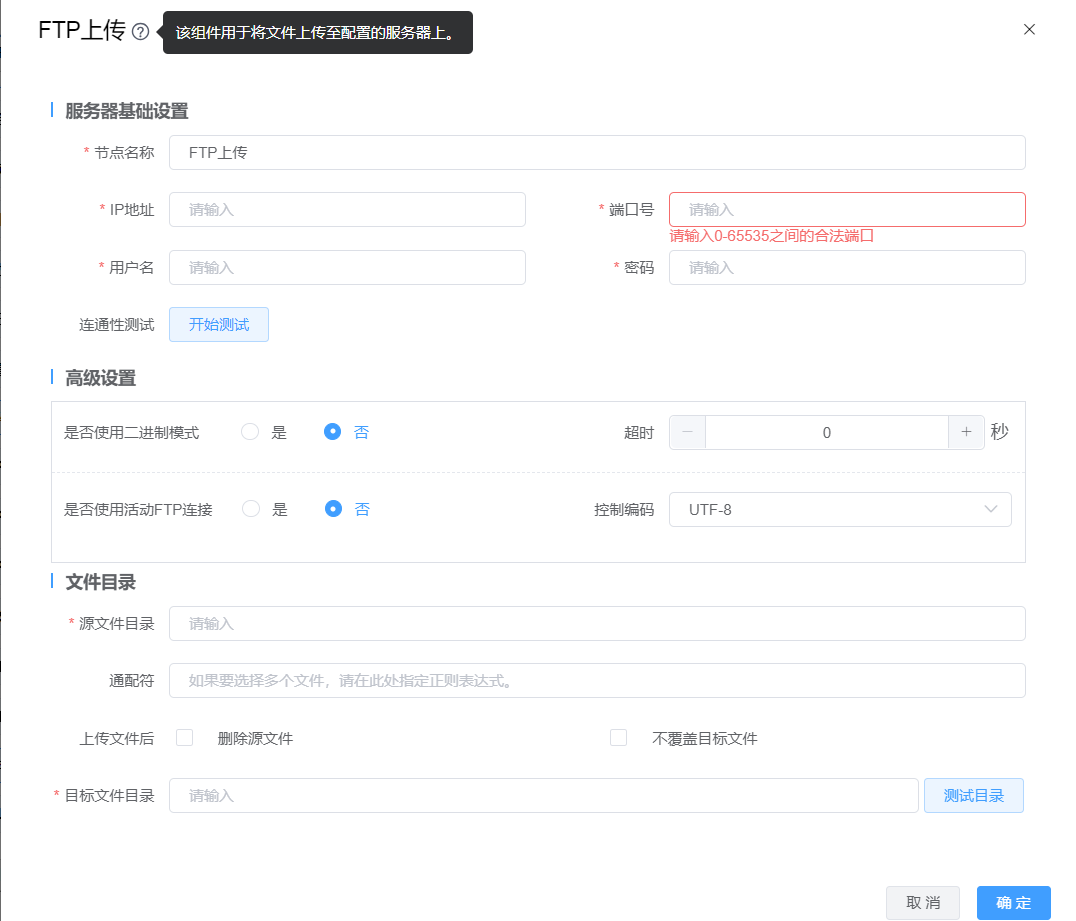Select 否 for 是否使用二进制模式
This screenshot has width=1076, height=921.
[x=333, y=432]
